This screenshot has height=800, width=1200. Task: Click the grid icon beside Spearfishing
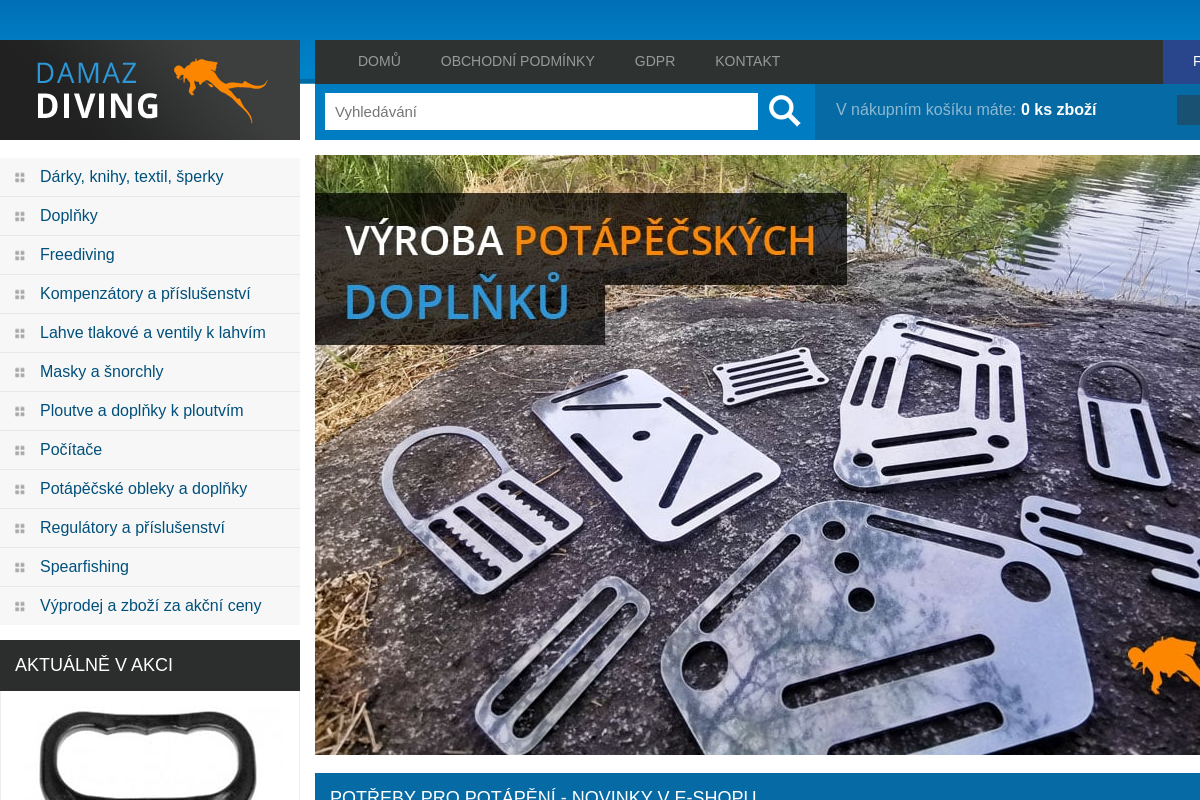click(20, 567)
